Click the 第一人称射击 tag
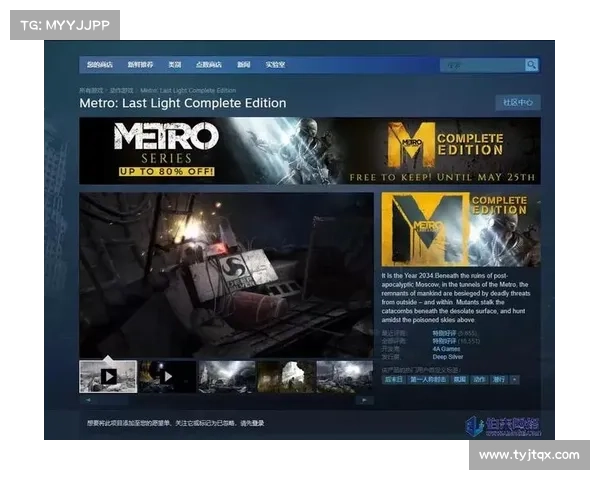The height and width of the screenshot is (480, 600). 428,380
